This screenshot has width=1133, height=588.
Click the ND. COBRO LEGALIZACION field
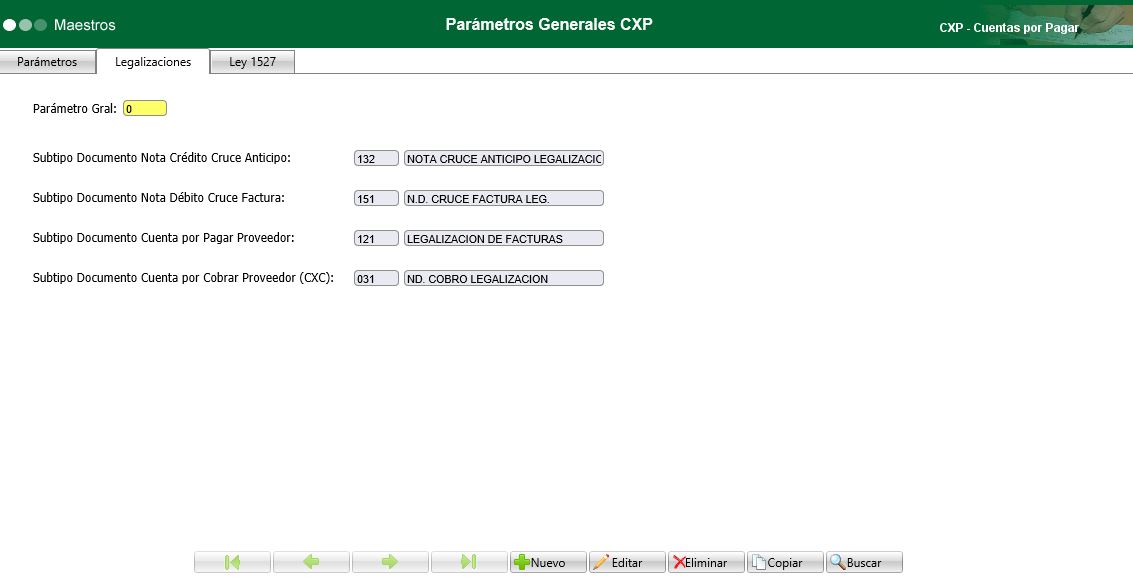coord(504,278)
